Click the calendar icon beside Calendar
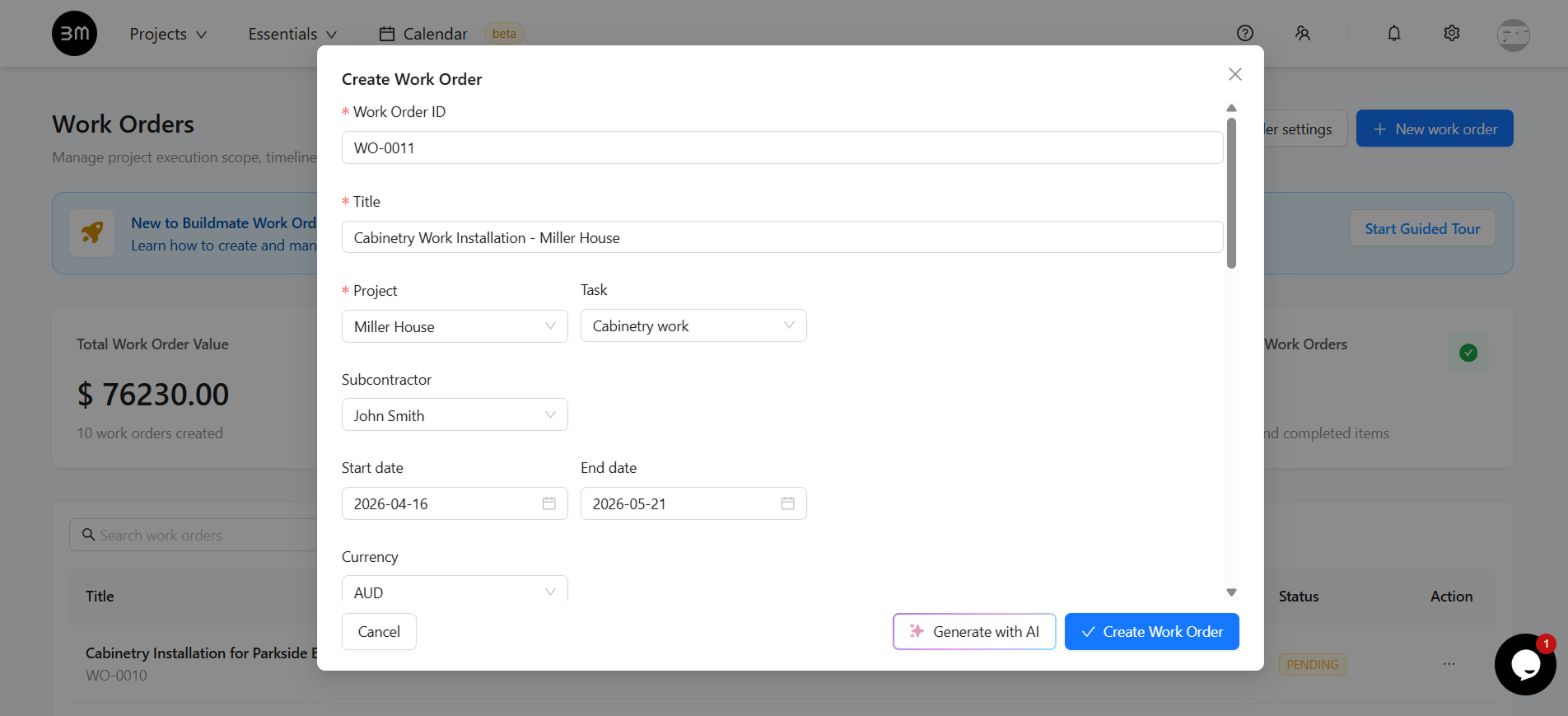The image size is (1568, 716). 387,34
